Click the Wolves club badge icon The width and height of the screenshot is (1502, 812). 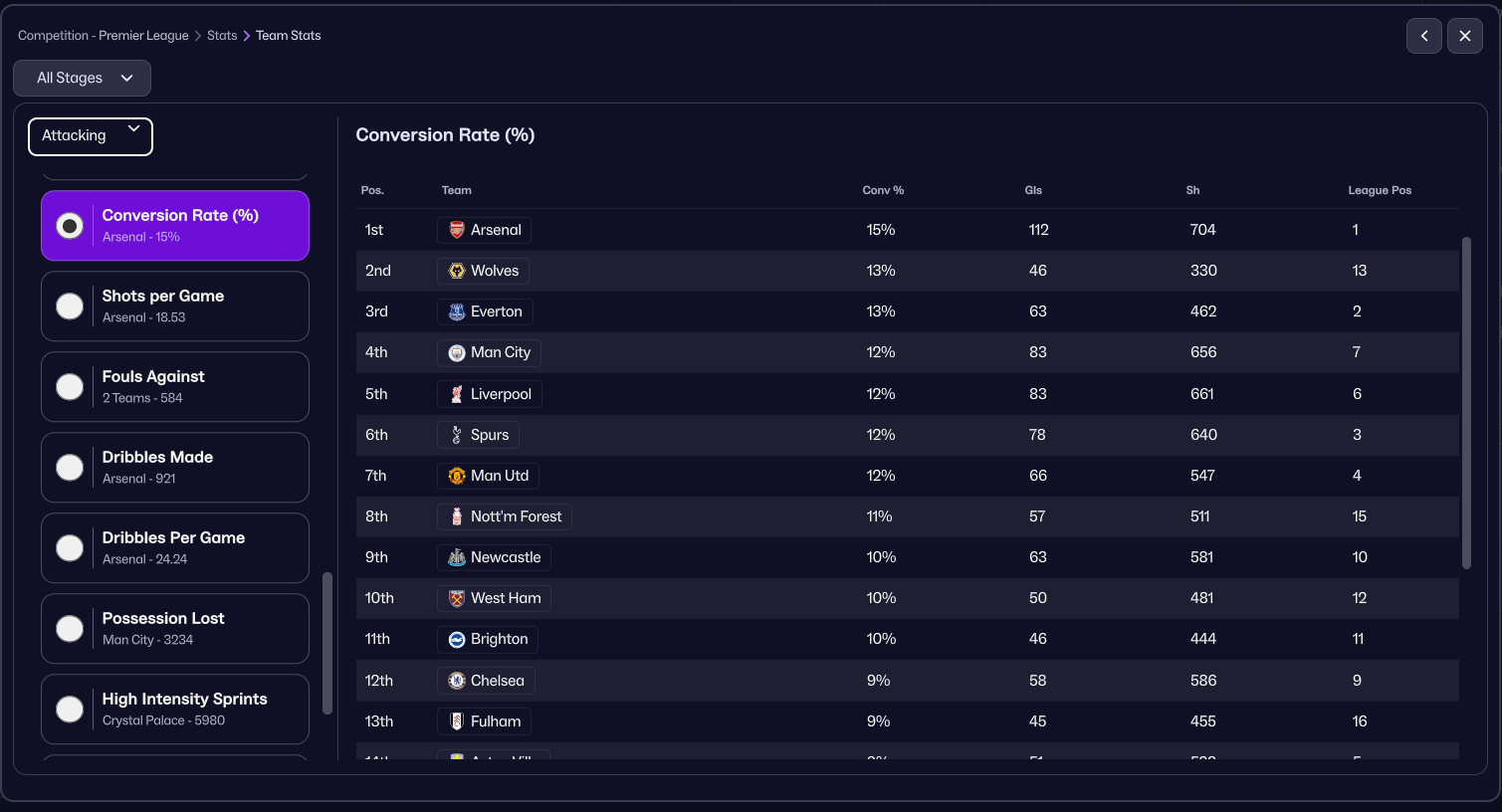[457, 271]
